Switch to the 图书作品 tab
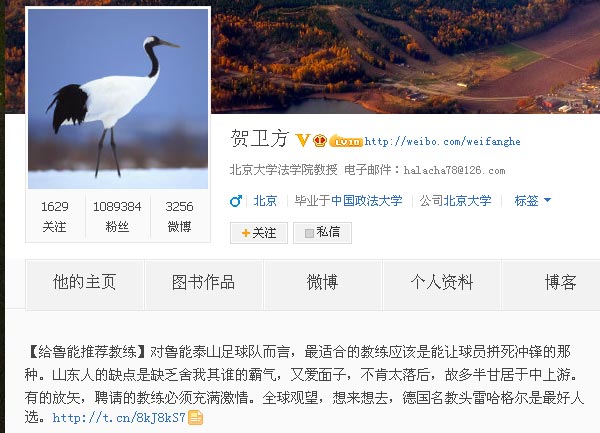This screenshot has height=433, width=600. (x=204, y=283)
